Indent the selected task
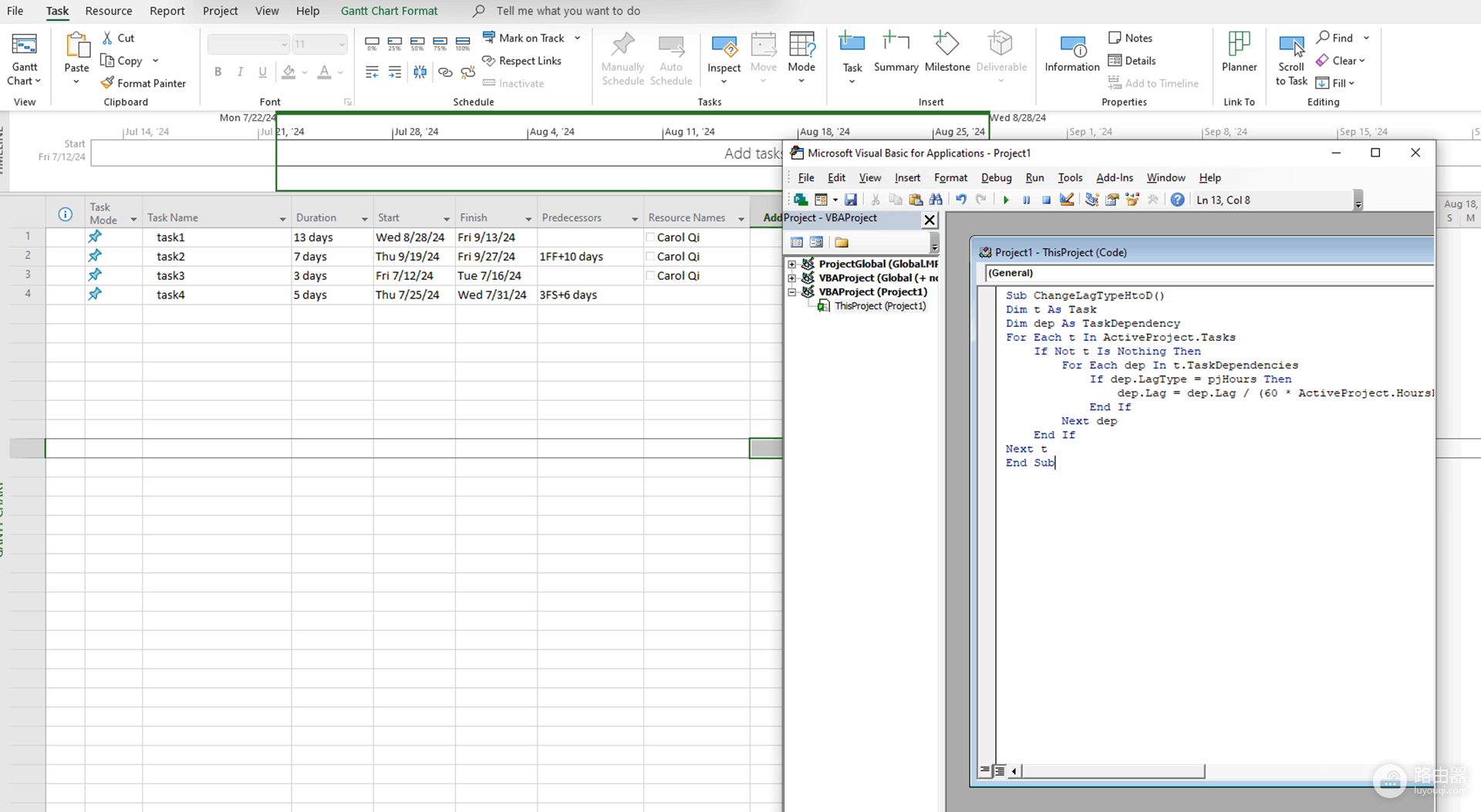1481x812 pixels. [x=395, y=72]
